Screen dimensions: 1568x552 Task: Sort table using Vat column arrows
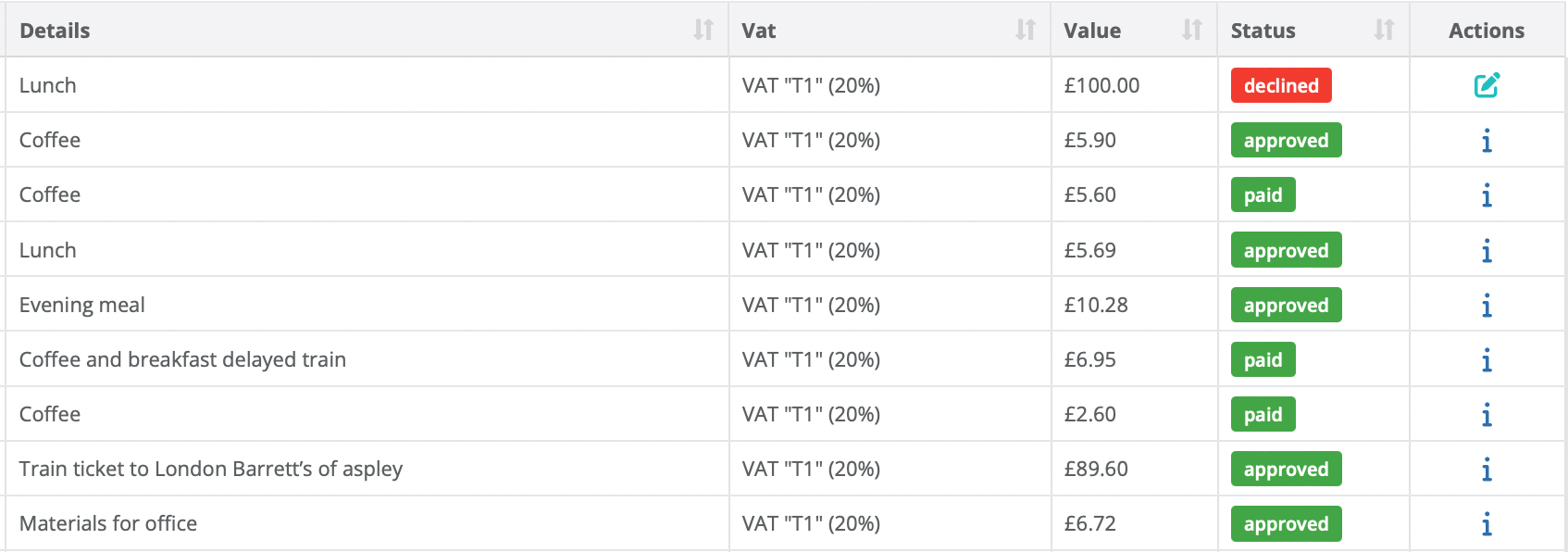(x=1026, y=31)
